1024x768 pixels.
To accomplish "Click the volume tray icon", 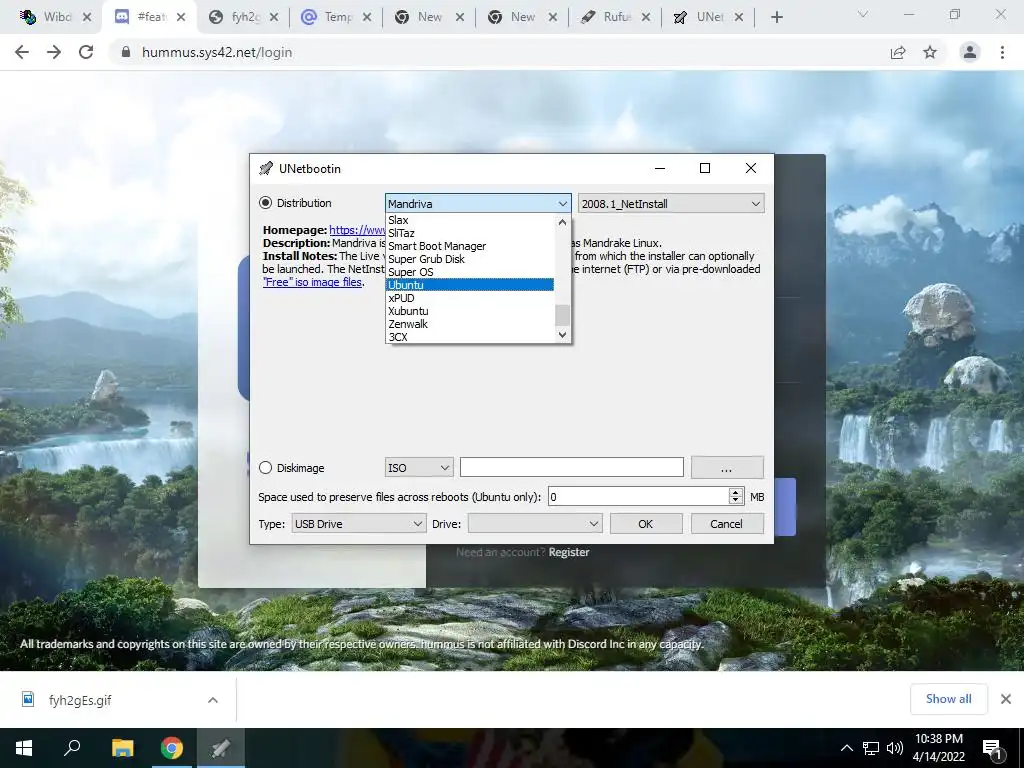I will [x=895, y=748].
